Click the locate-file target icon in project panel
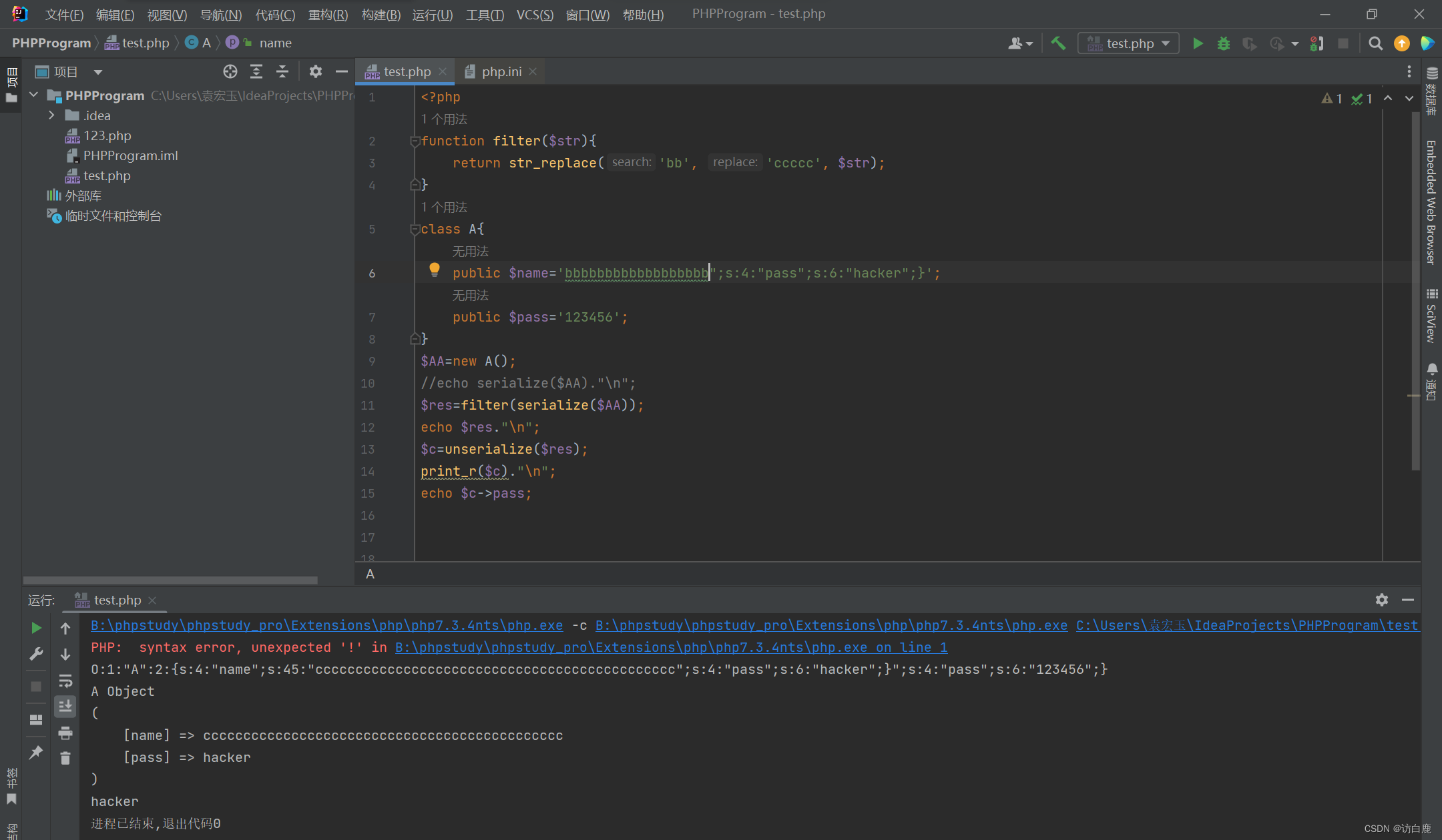 coord(230,71)
